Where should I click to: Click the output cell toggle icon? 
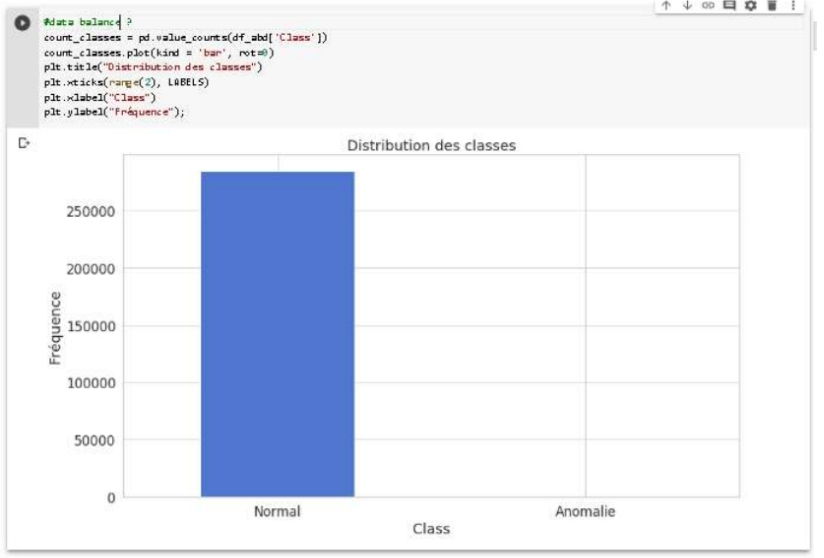[26, 145]
